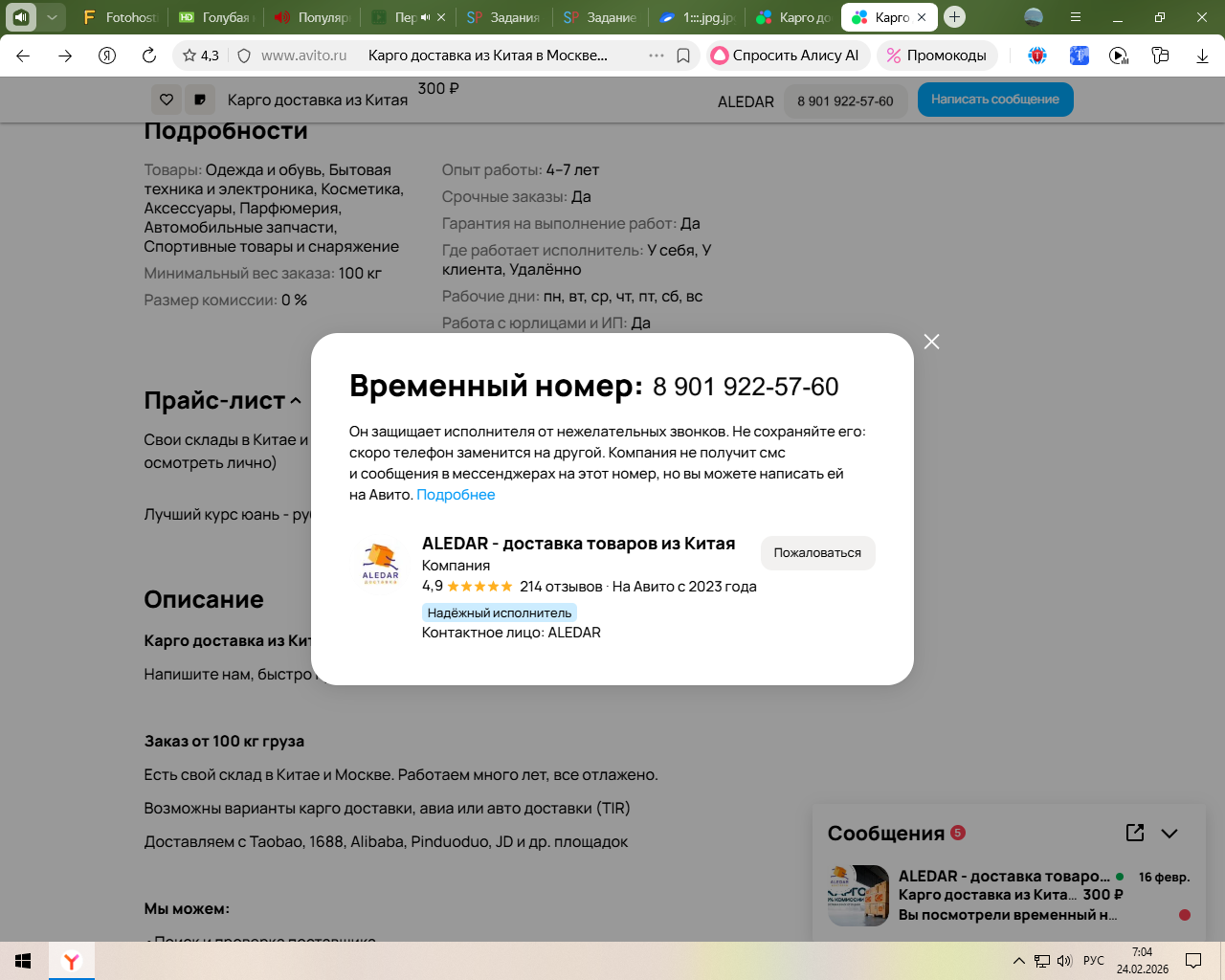Switch the РУС input language
This screenshot has width=1225, height=980.
tap(1094, 961)
